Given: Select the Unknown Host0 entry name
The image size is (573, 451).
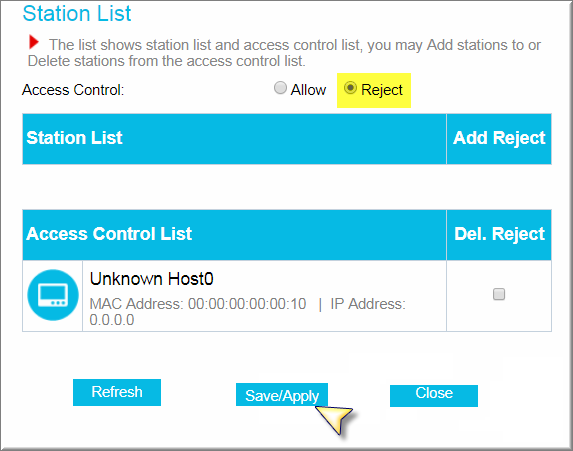Looking at the screenshot, I should [x=152, y=279].
